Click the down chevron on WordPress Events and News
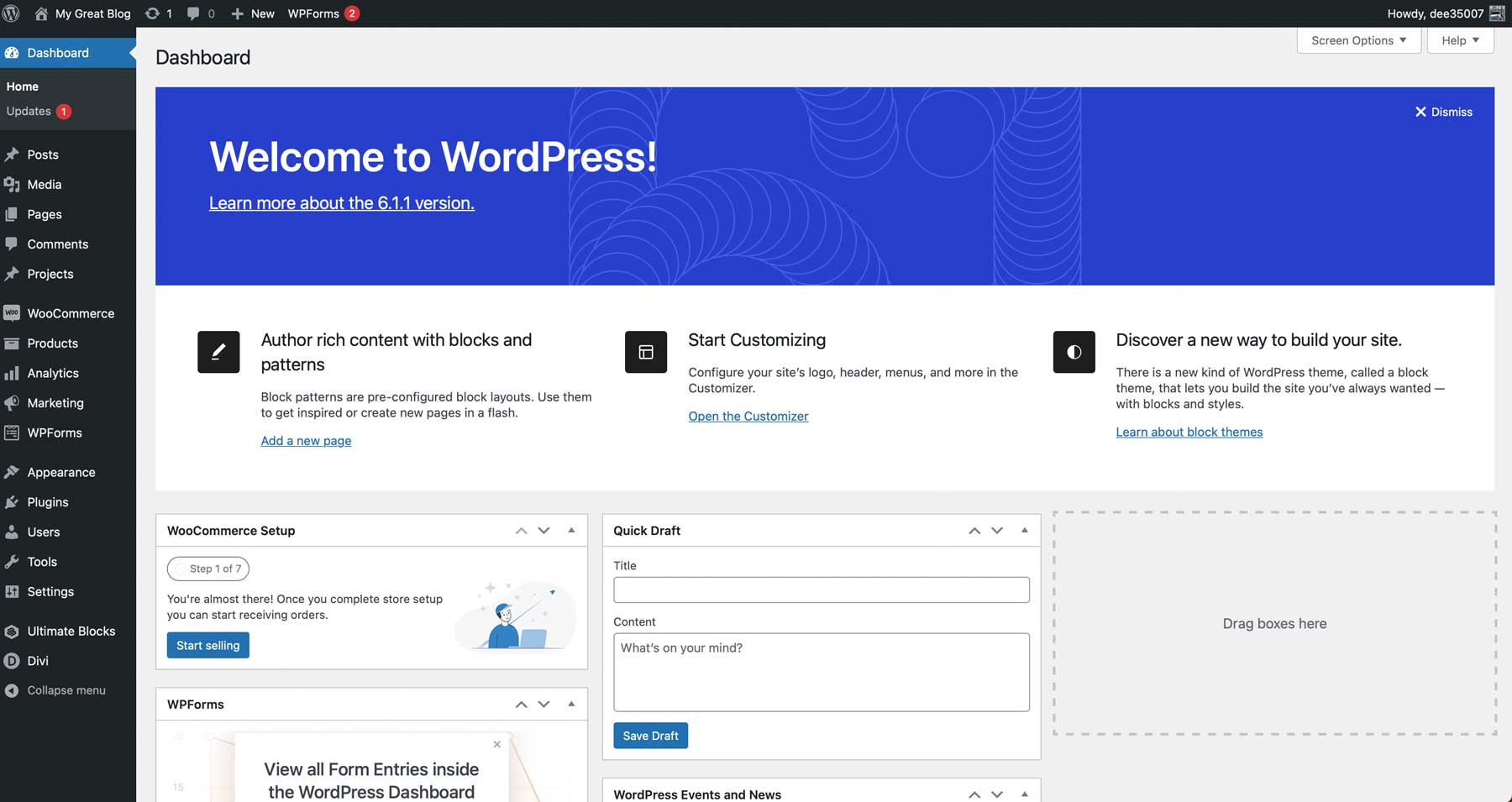 (997, 794)
